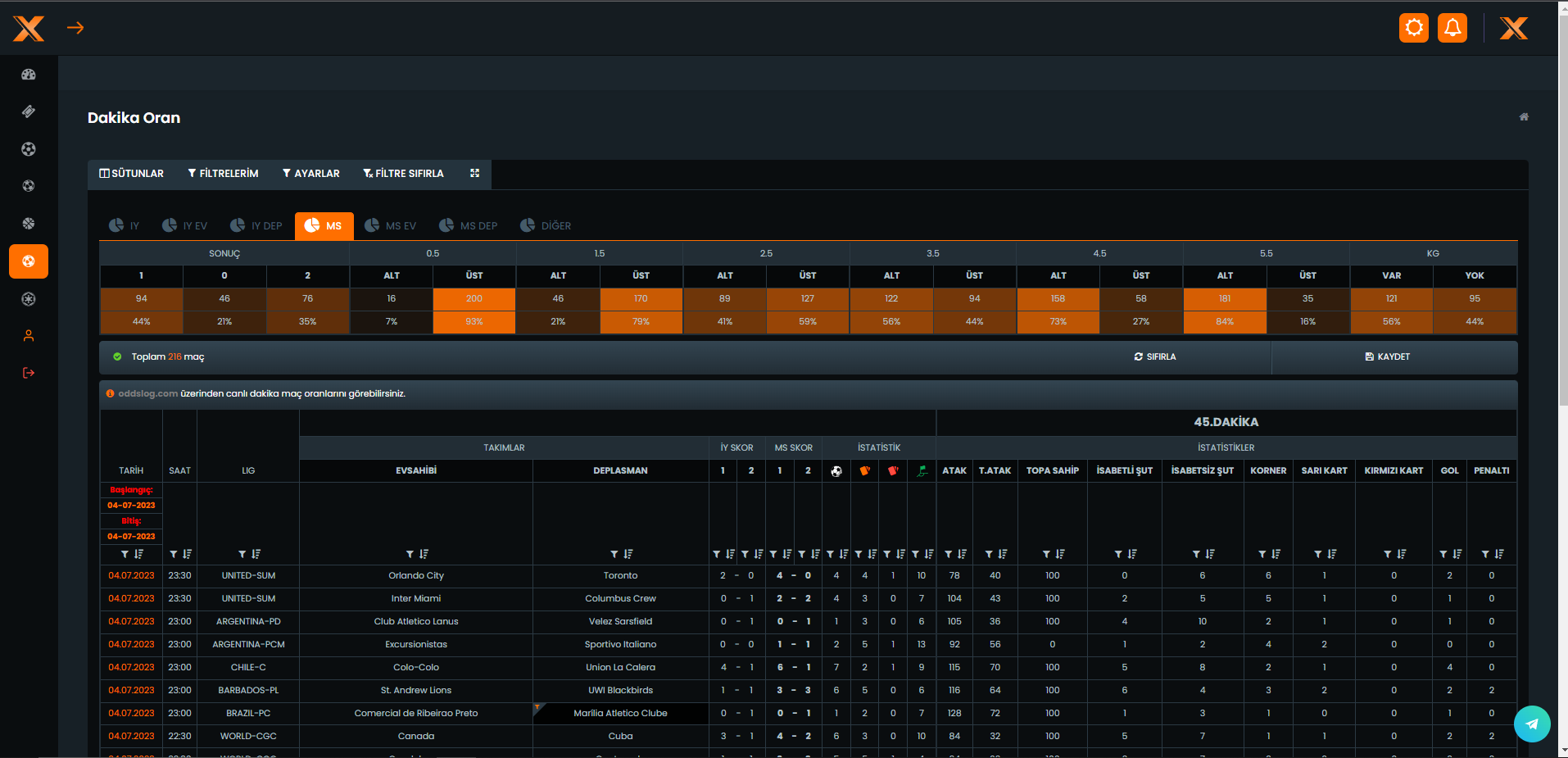
Task: Expand the sidebar with the arrow icon
Action: (75, 28)
